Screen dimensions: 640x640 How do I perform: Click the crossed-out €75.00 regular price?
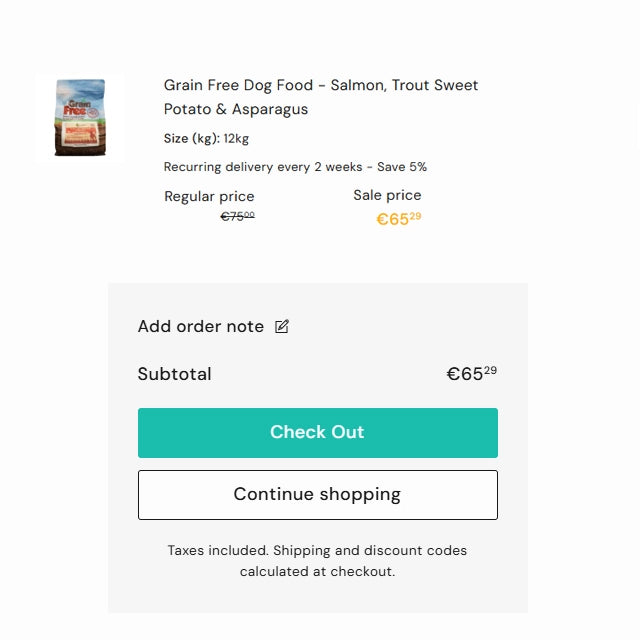click(x=237, y=216)
